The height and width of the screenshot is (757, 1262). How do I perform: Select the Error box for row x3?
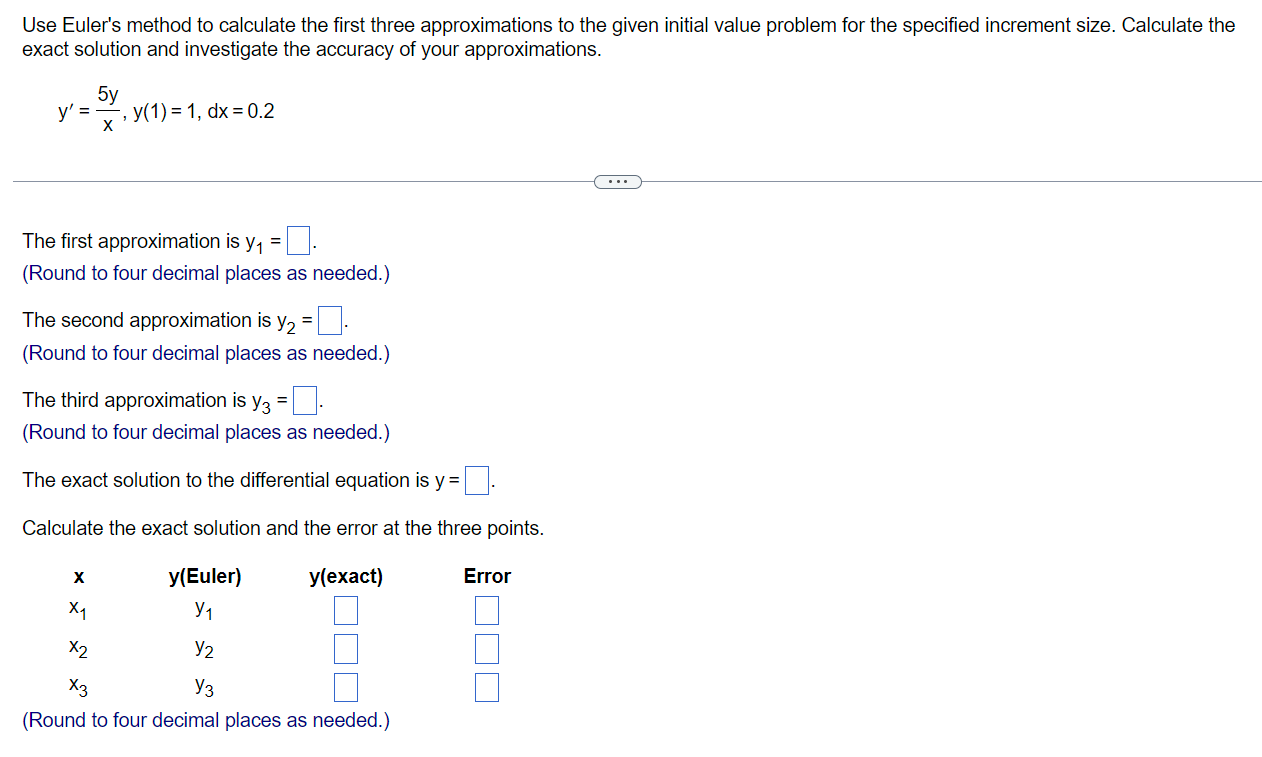coord(486,687)
